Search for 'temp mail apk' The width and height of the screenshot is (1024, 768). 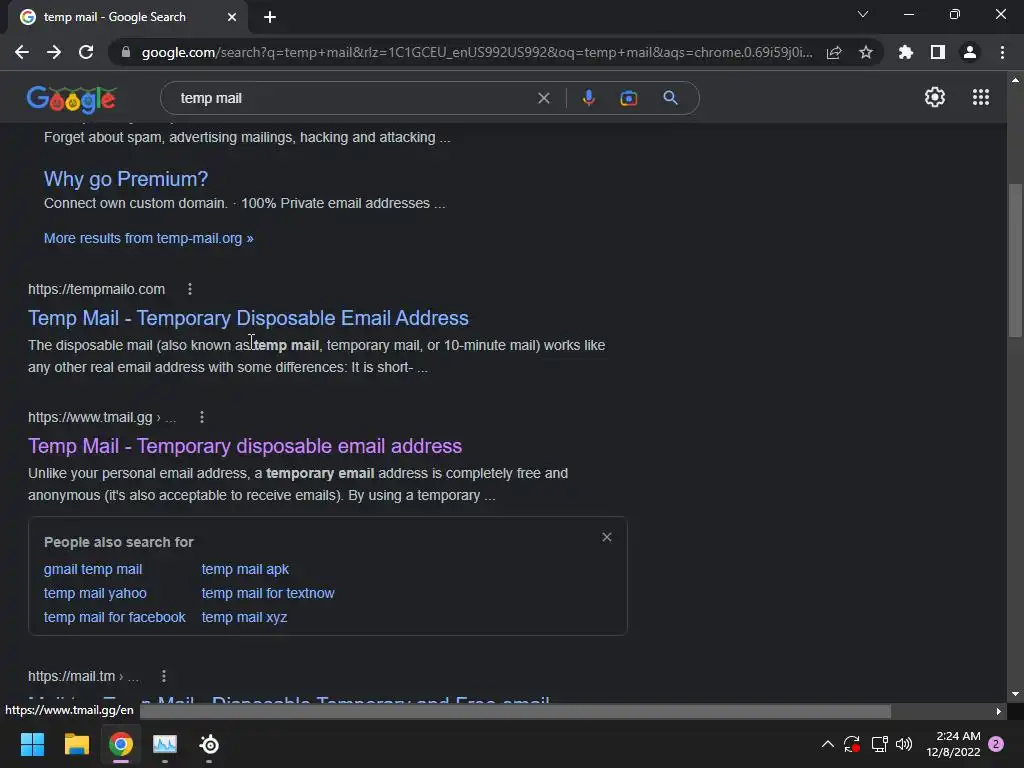(x=245, y=569)
